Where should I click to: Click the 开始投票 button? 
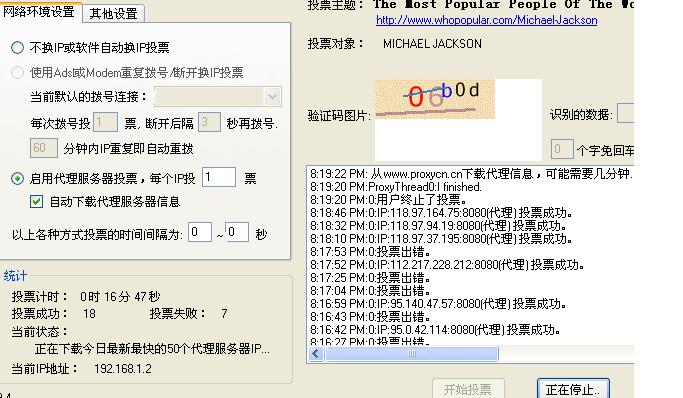(x=468, y=389)
